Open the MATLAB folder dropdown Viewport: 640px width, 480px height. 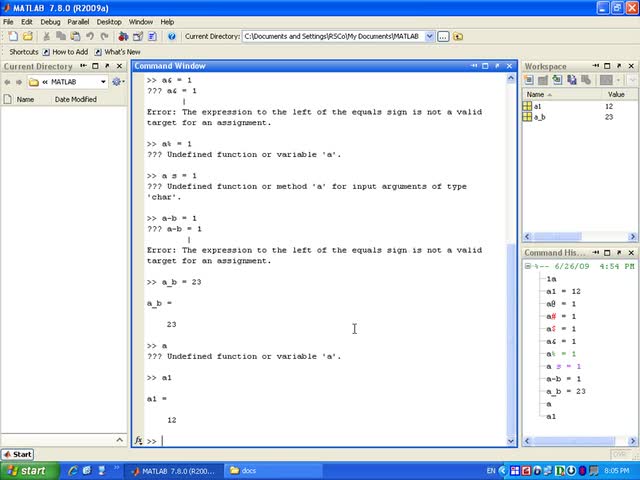(x=103, y=82)
